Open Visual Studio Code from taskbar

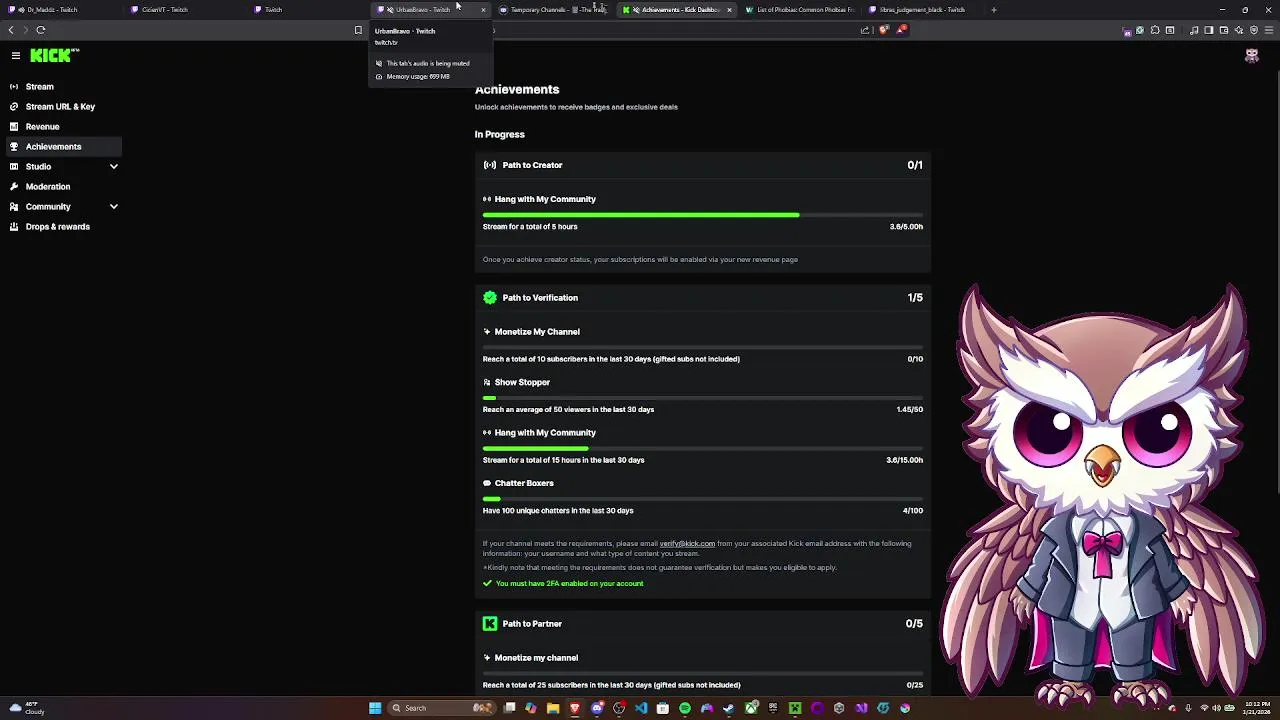tap(641, 708)
